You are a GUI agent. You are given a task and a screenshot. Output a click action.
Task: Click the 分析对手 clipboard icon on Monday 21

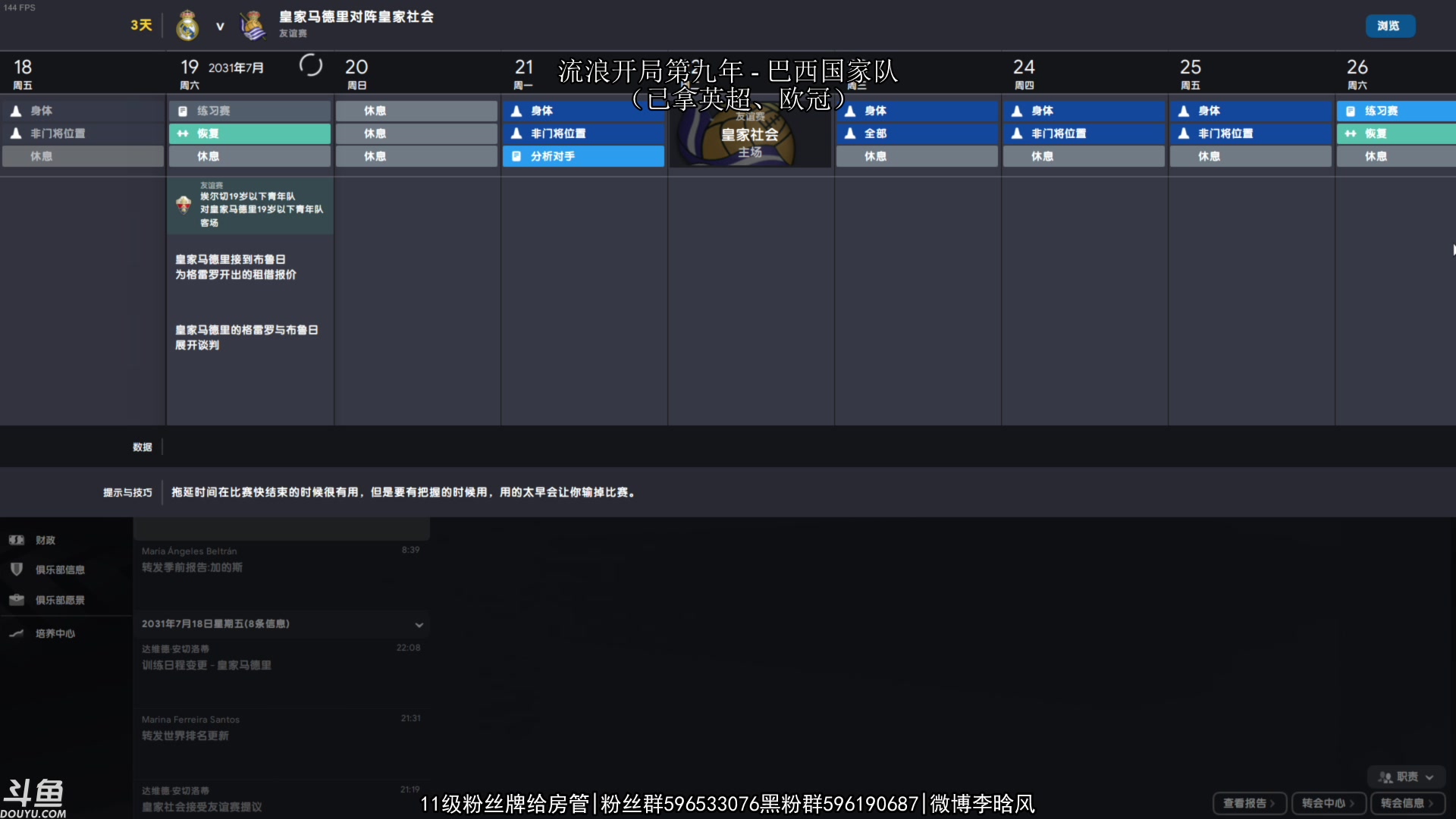[516, 156]
